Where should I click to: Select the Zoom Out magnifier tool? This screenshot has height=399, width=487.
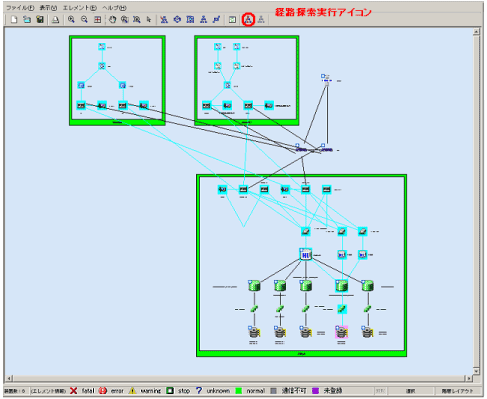pyautogui.click(x=84, y=20)
